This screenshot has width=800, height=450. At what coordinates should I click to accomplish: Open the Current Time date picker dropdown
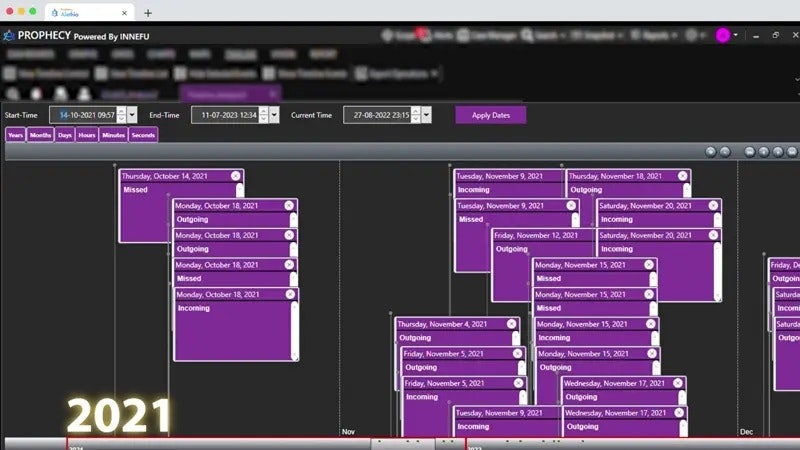pyautogui.click(x=427, y=115)
